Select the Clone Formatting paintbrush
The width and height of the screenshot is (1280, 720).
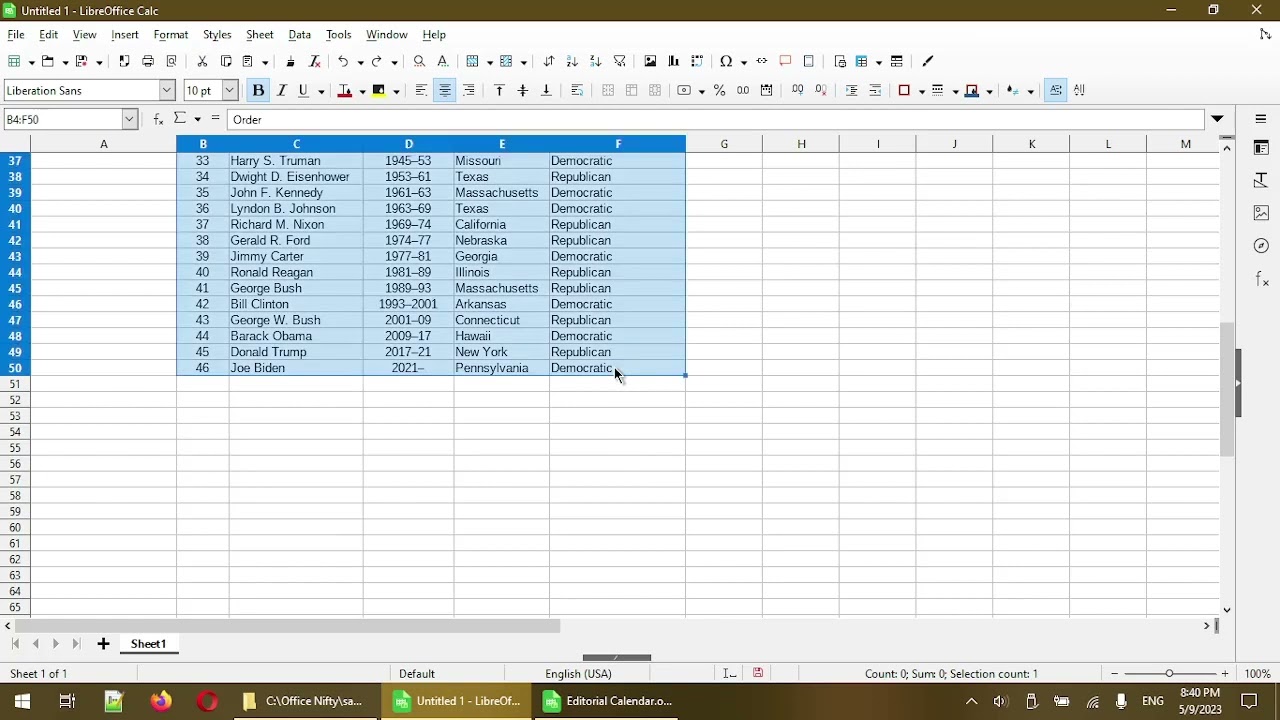[x=290, y=61]
